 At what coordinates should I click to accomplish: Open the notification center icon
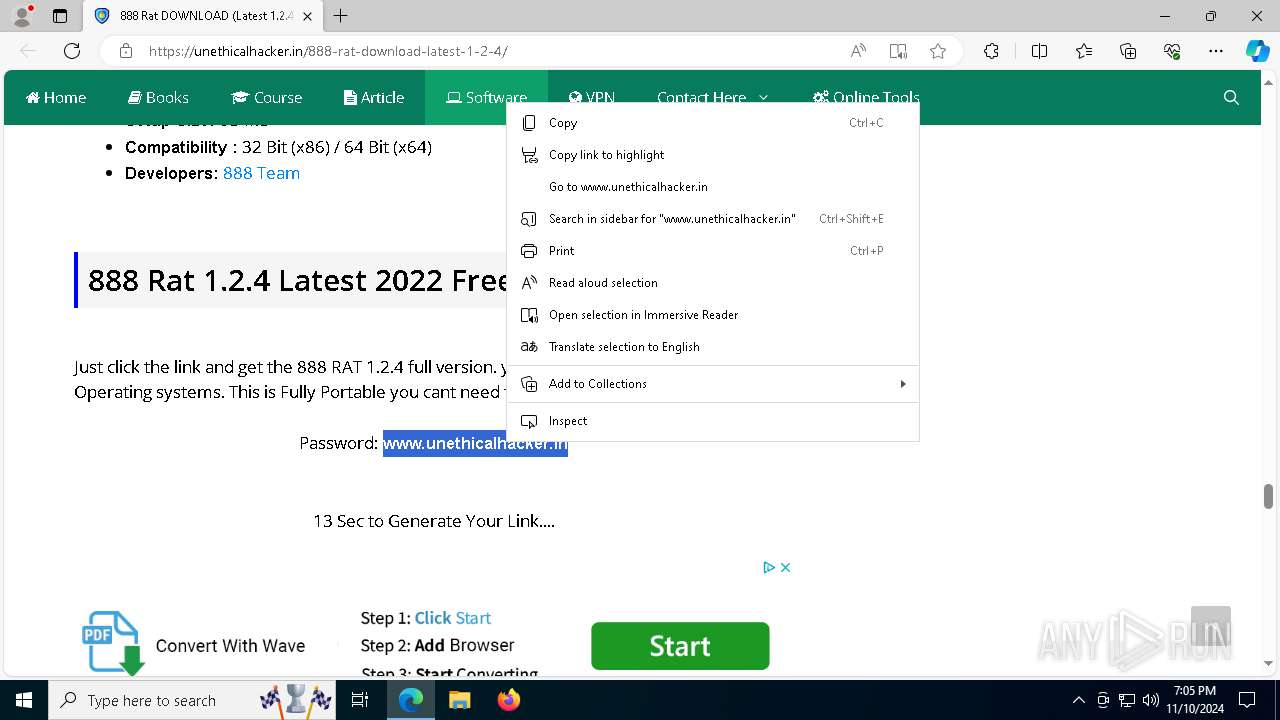point(1247,700)
